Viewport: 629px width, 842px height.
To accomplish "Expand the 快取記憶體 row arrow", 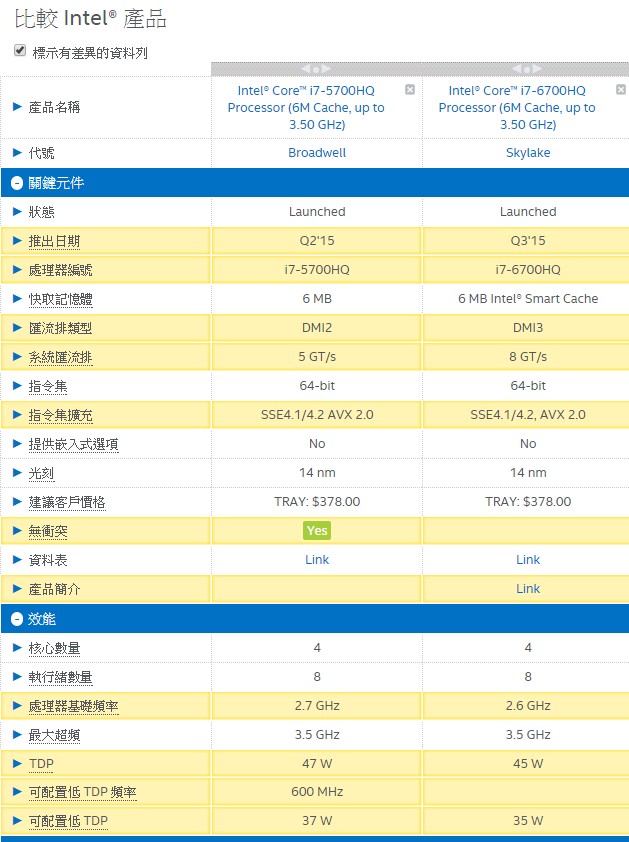I will 17,299.
